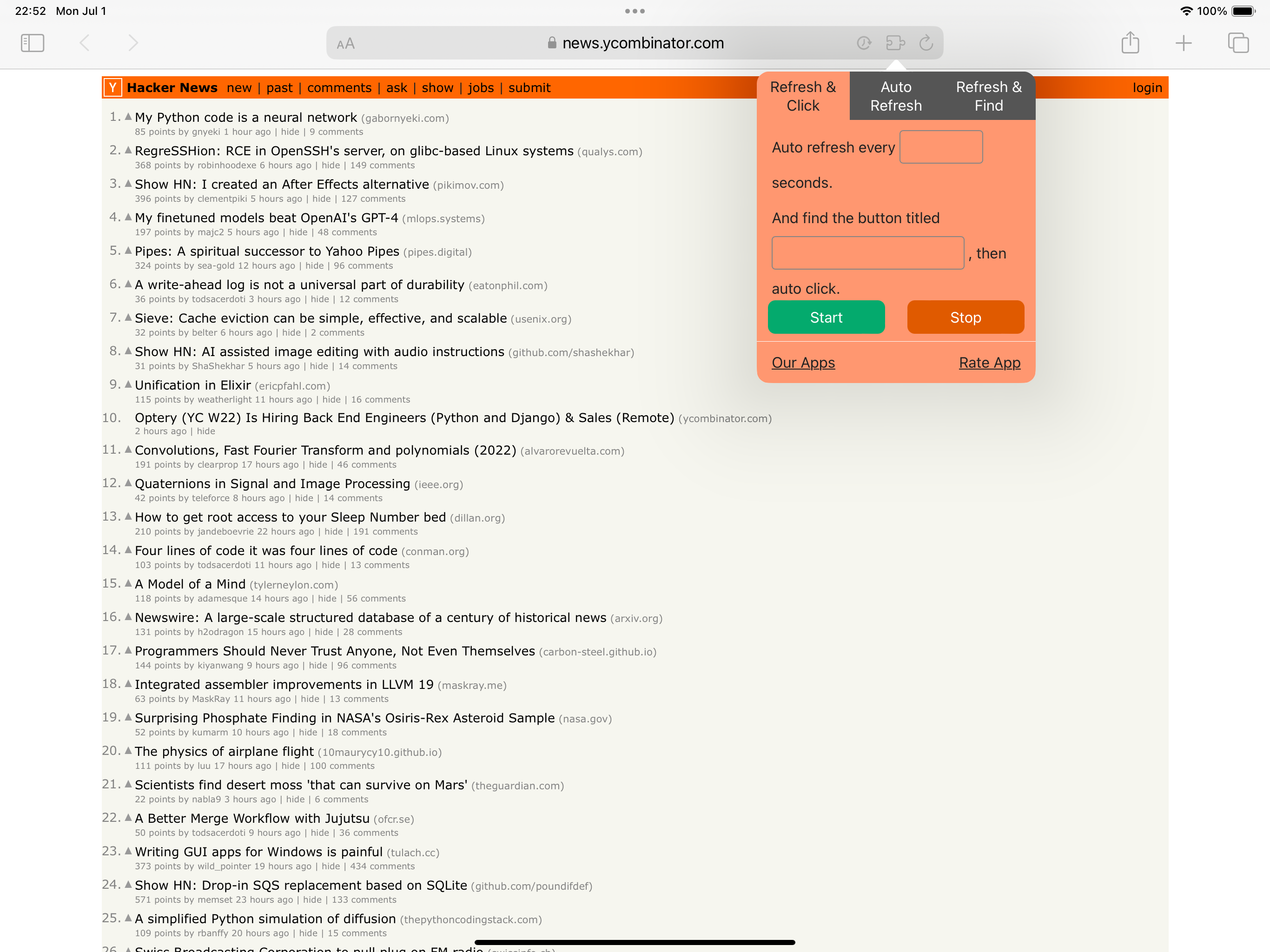Upvote the write-ahead log story
Image resolution: width=1270 pixels, height=952 pixels.
128,284
